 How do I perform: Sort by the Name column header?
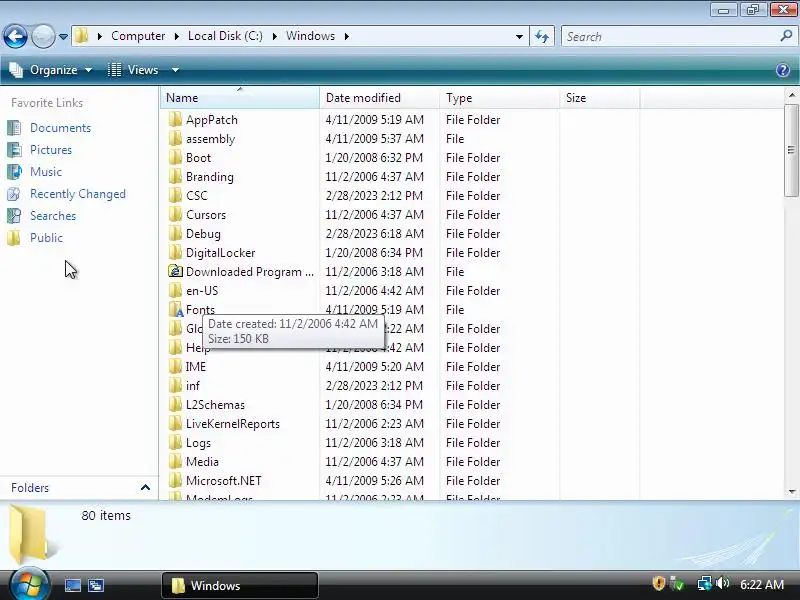coord(240,97)
